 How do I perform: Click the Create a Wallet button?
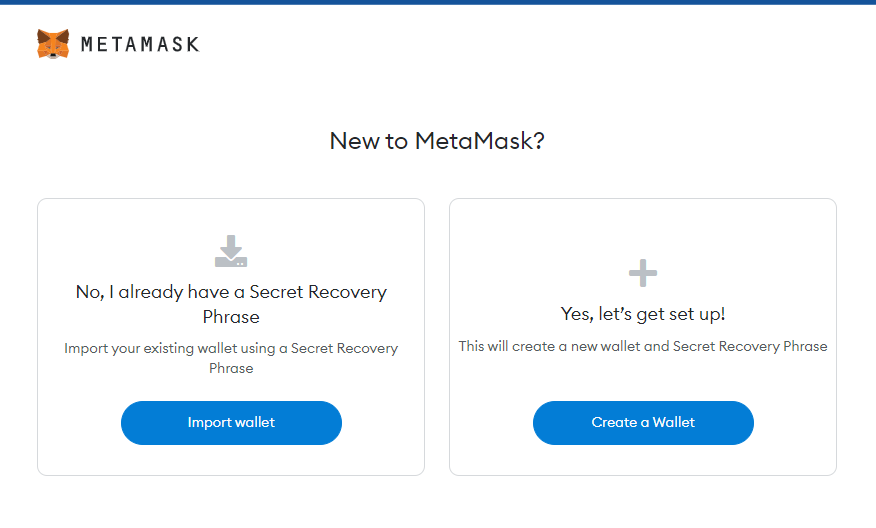(x=643, y=423)
